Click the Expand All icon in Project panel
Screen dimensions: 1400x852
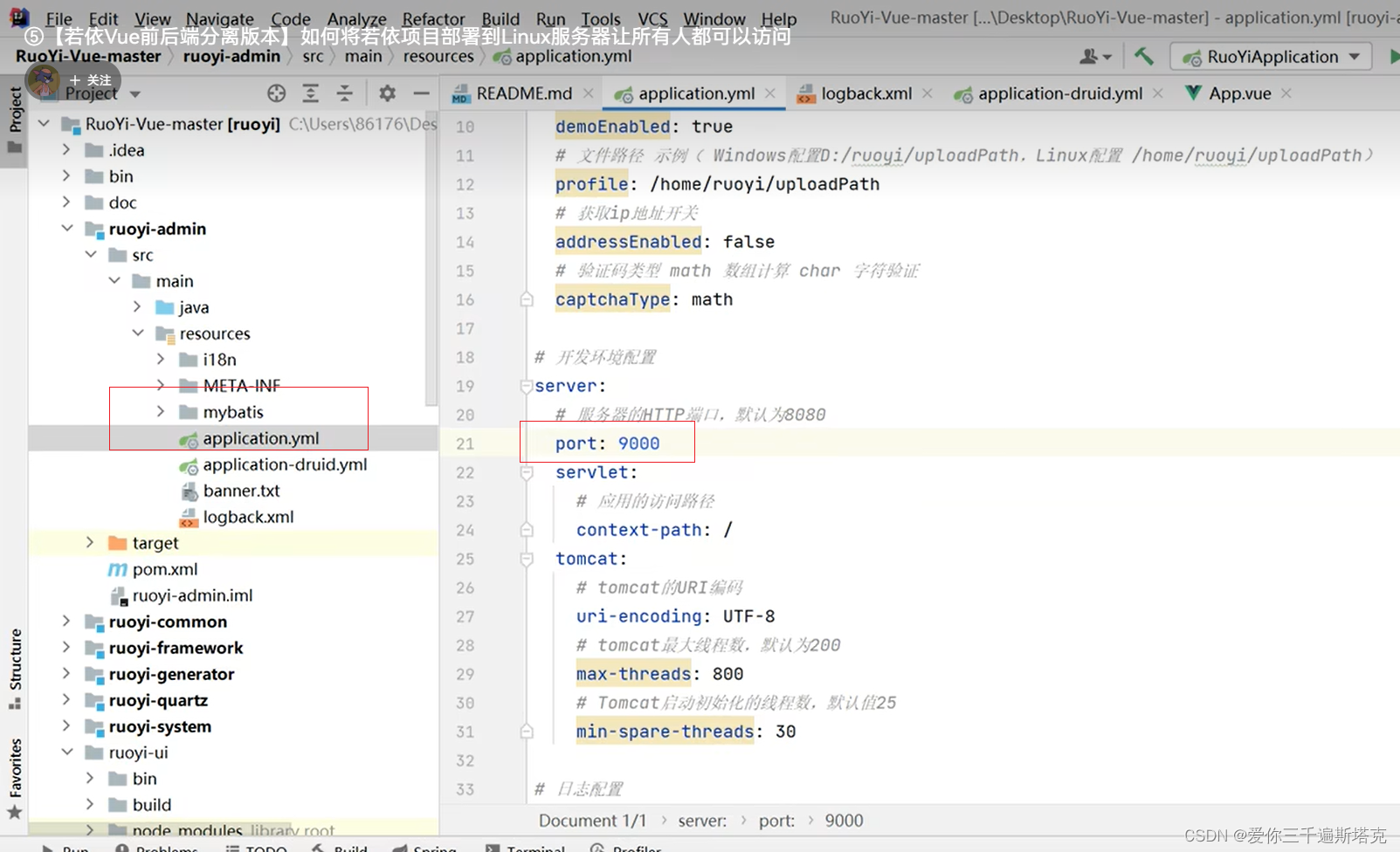[x=310, y=93]
